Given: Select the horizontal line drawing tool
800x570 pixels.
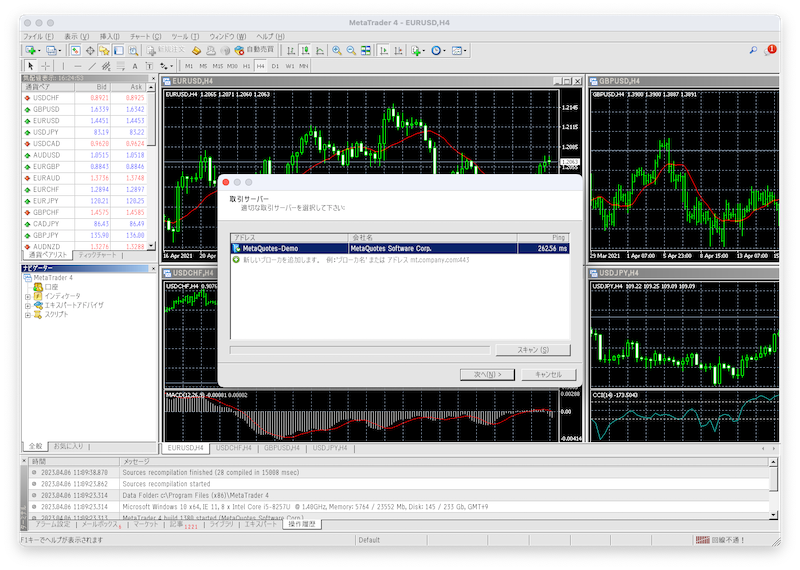Looking at the screenshot, I should click(78, 66).
